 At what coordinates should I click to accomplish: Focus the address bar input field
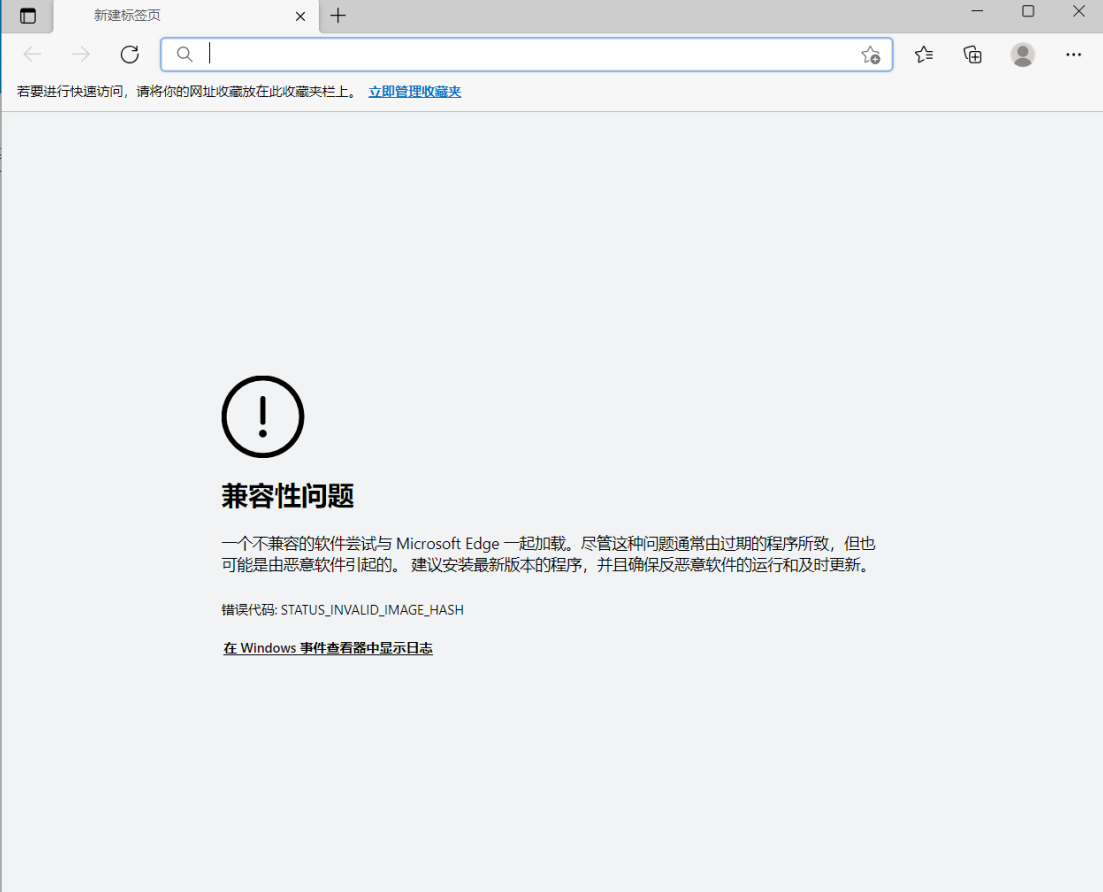[x=528, y=54]
